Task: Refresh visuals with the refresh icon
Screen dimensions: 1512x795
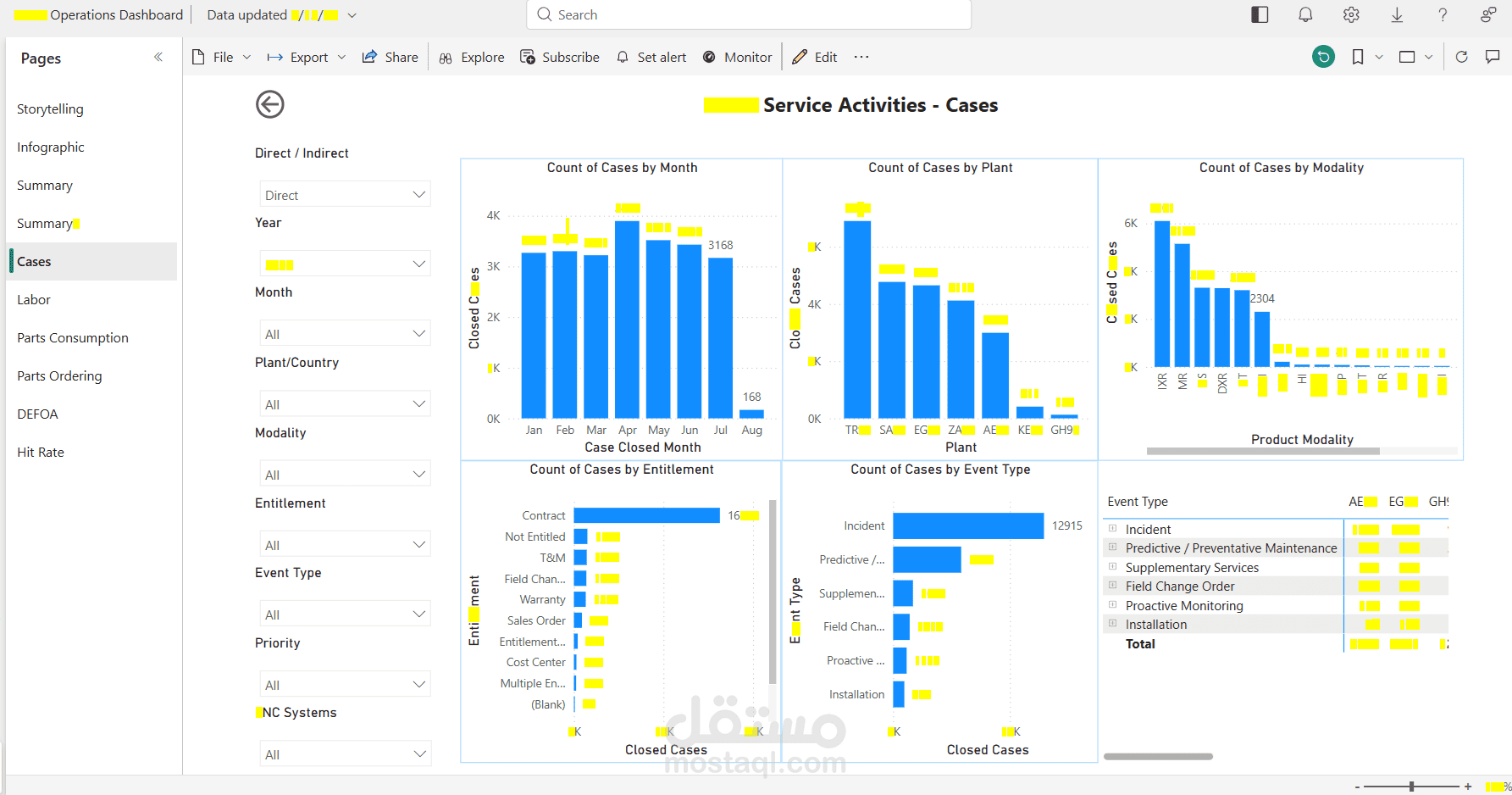Action: pos(1461,57)
